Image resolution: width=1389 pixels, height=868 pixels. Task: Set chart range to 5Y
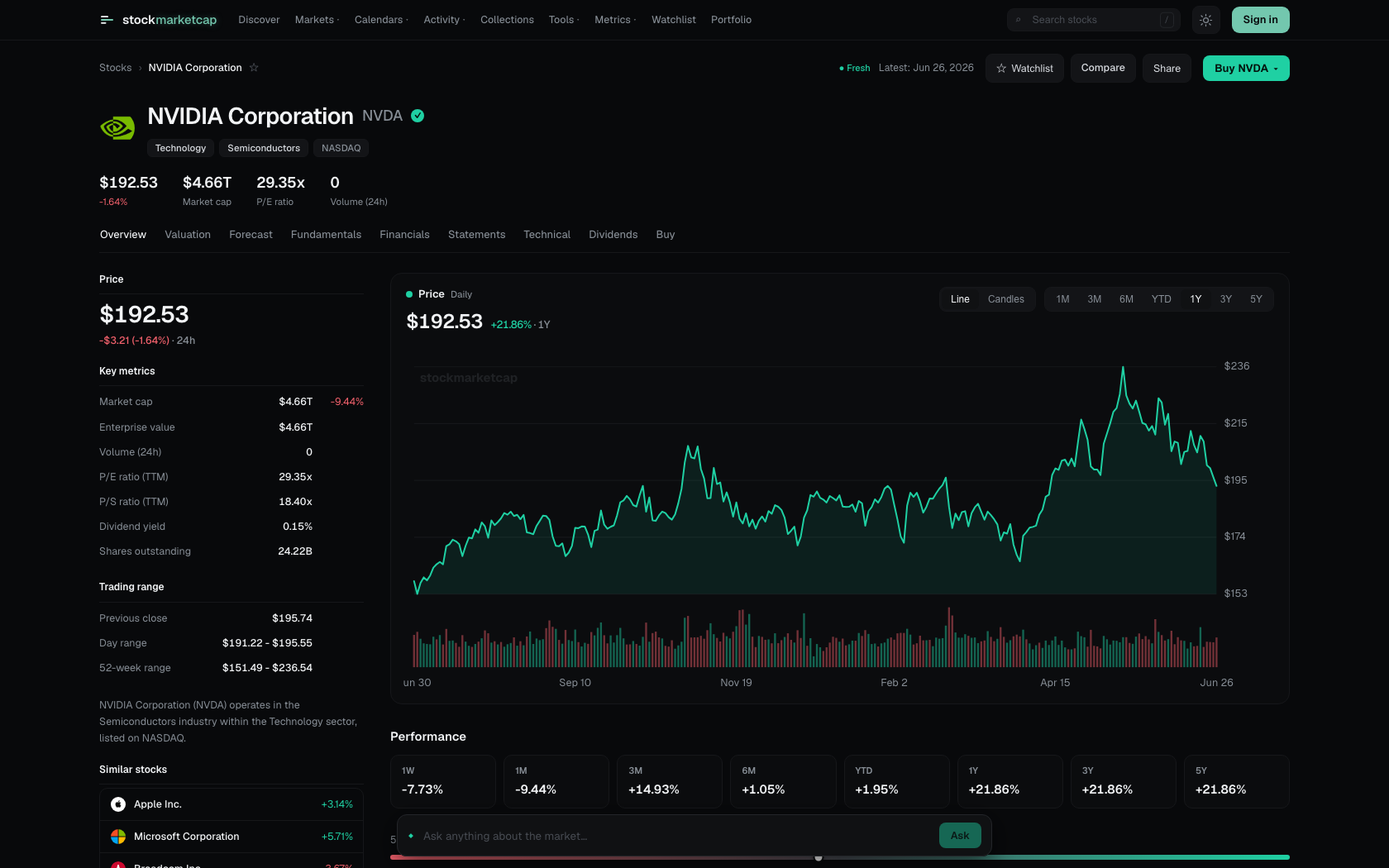click(x=1256, y=299)
